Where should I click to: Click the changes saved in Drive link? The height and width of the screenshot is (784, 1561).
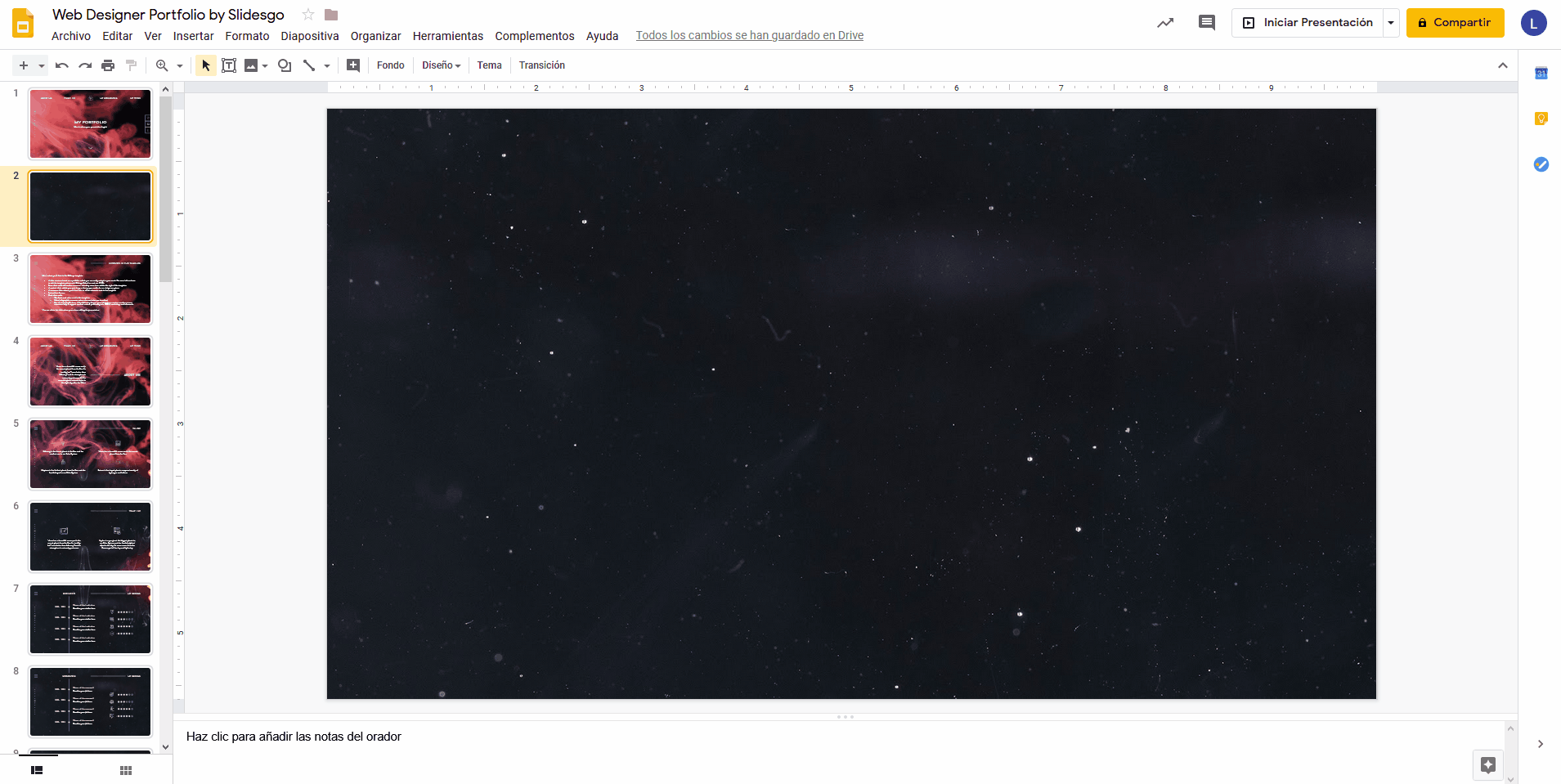point(750,36)
